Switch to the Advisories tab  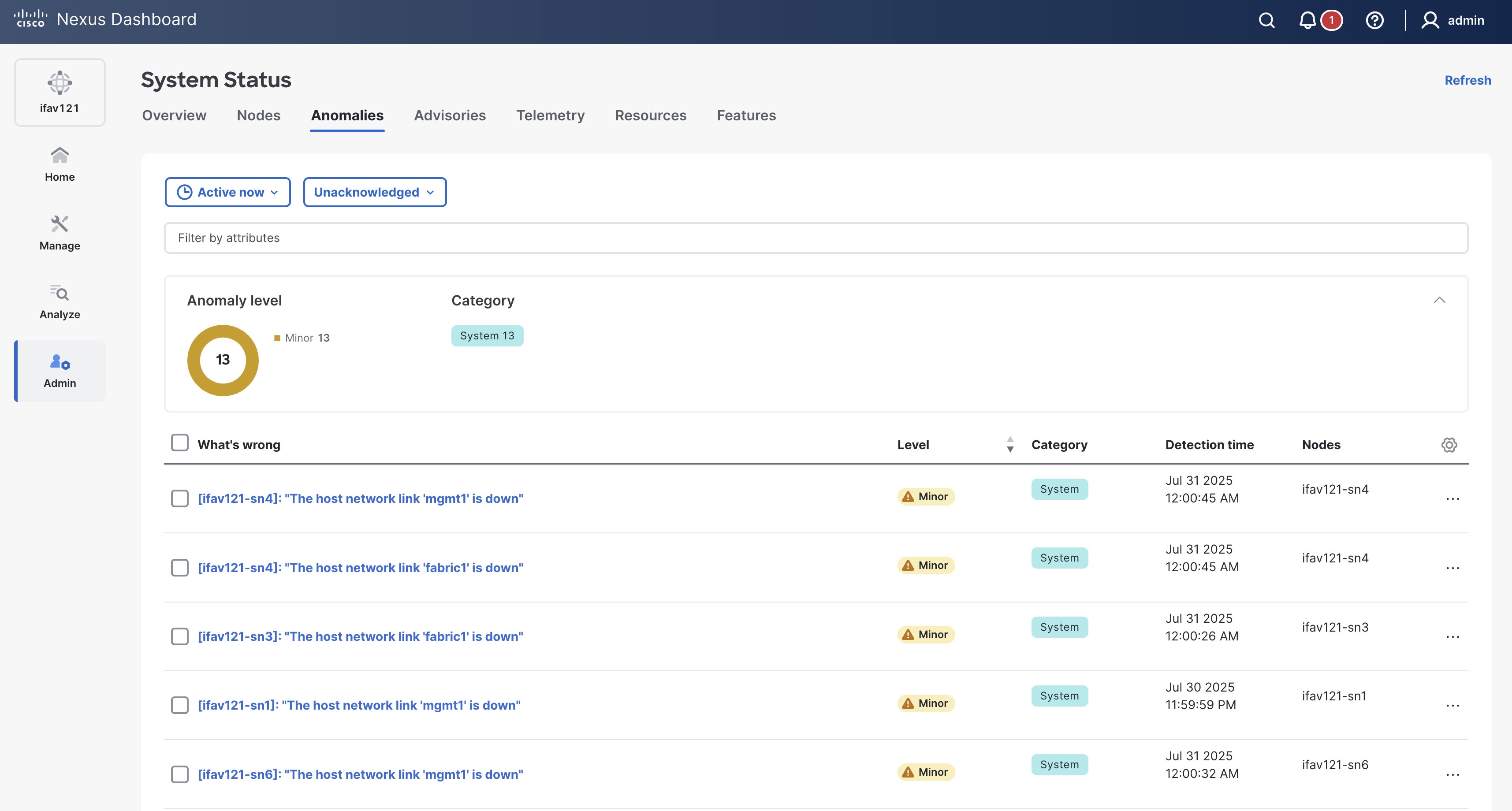click(x=450, y=115)
